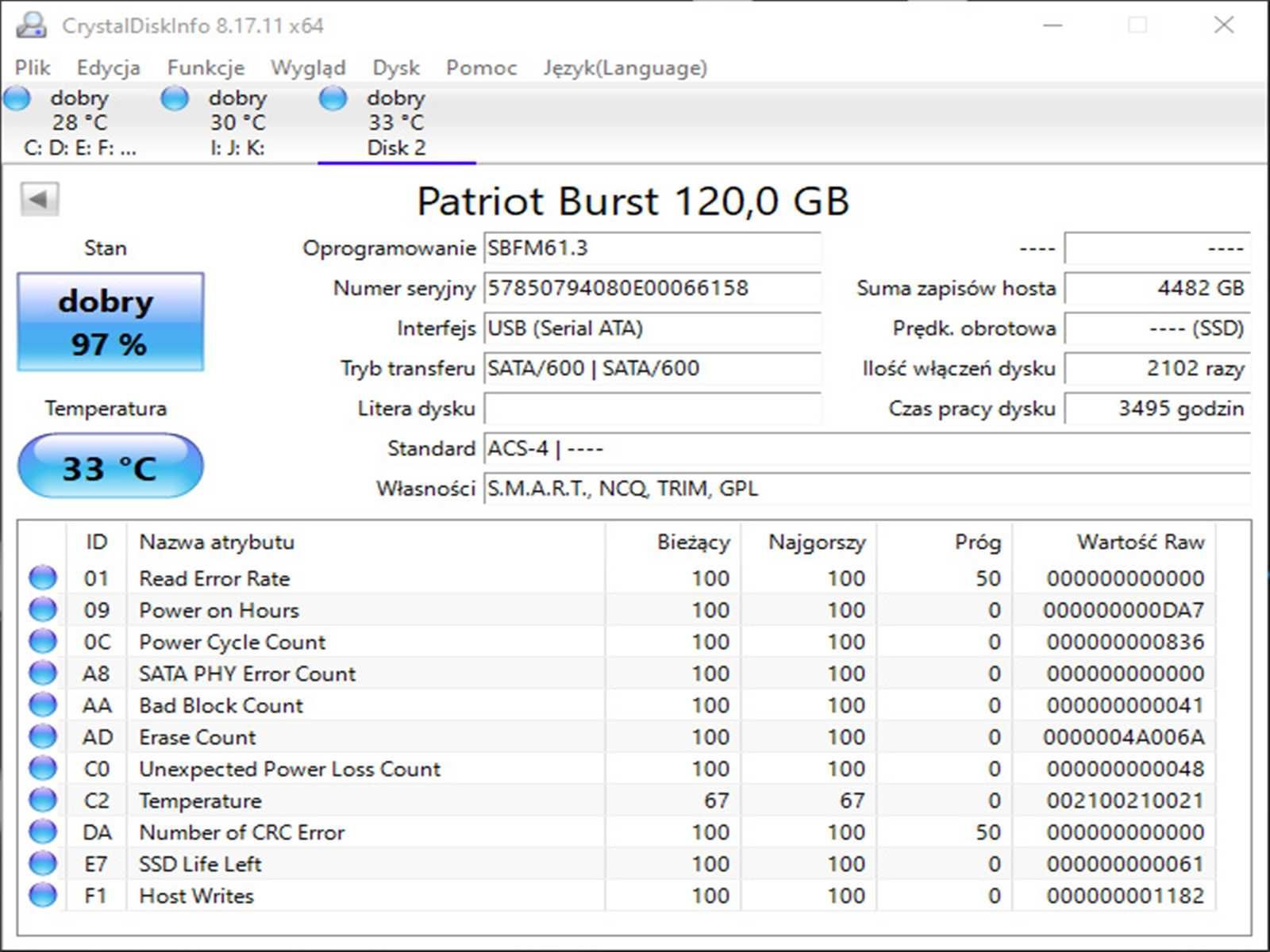
Task: Click status orb of Temperature attribute row
Action: [x=43, y=800]
